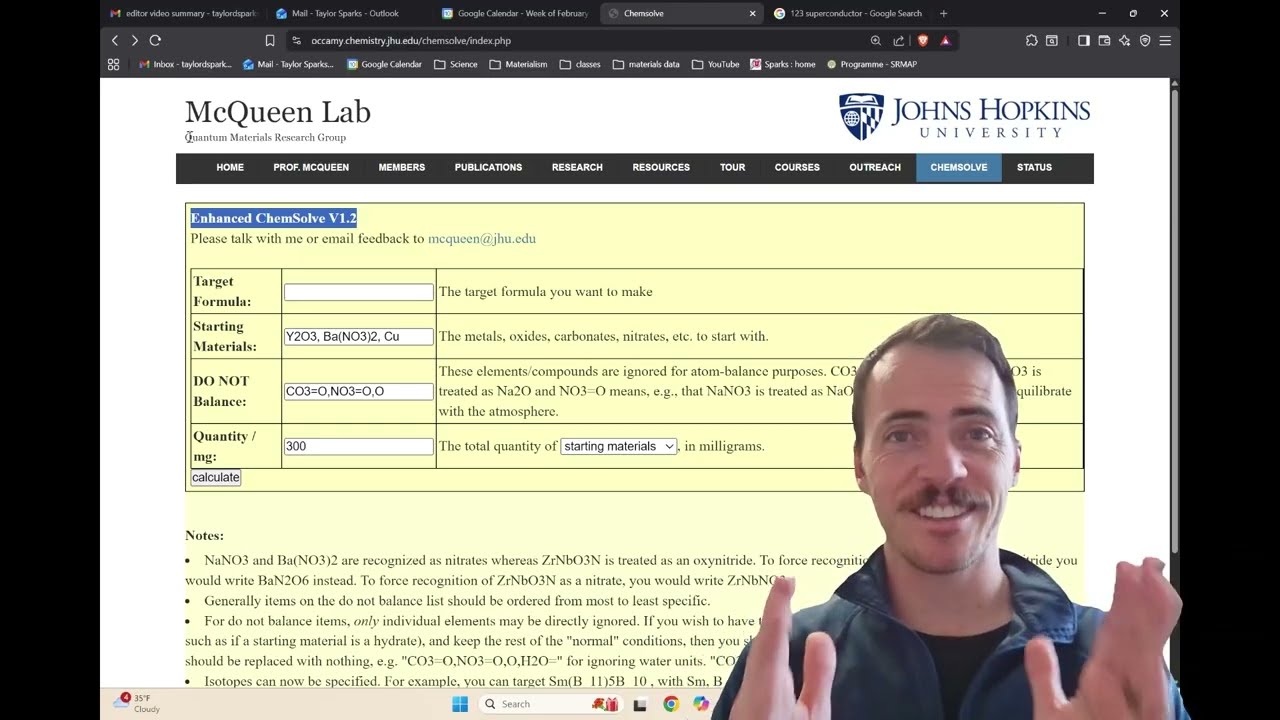
Task: Open Google Chrome from the taskbar
Action: click(x=671, y=704)
